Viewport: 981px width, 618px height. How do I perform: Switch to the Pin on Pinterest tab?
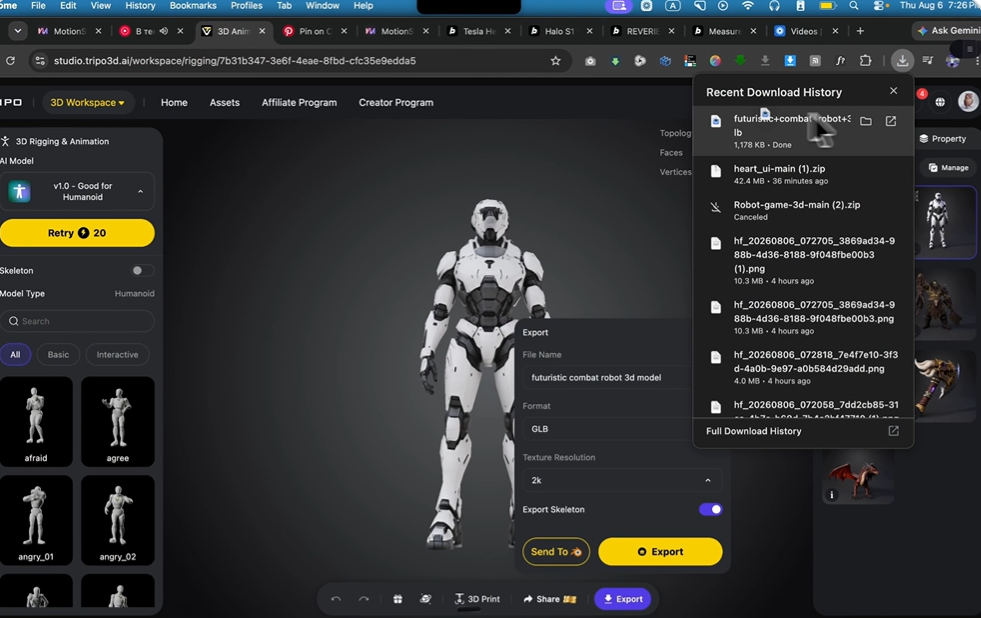(x=315, y=31)
